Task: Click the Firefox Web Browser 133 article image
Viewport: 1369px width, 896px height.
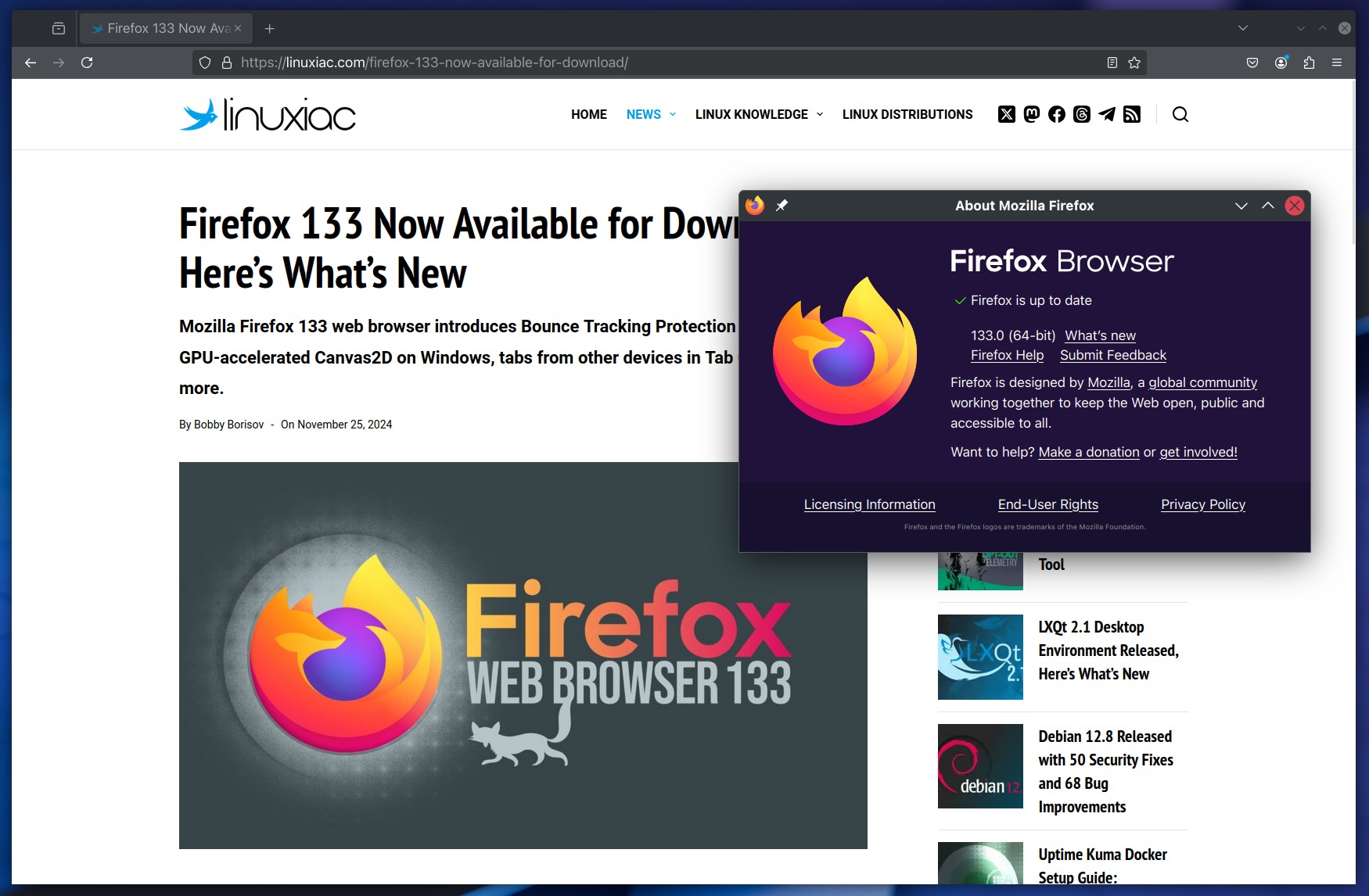Action: [x=523, y=655]
